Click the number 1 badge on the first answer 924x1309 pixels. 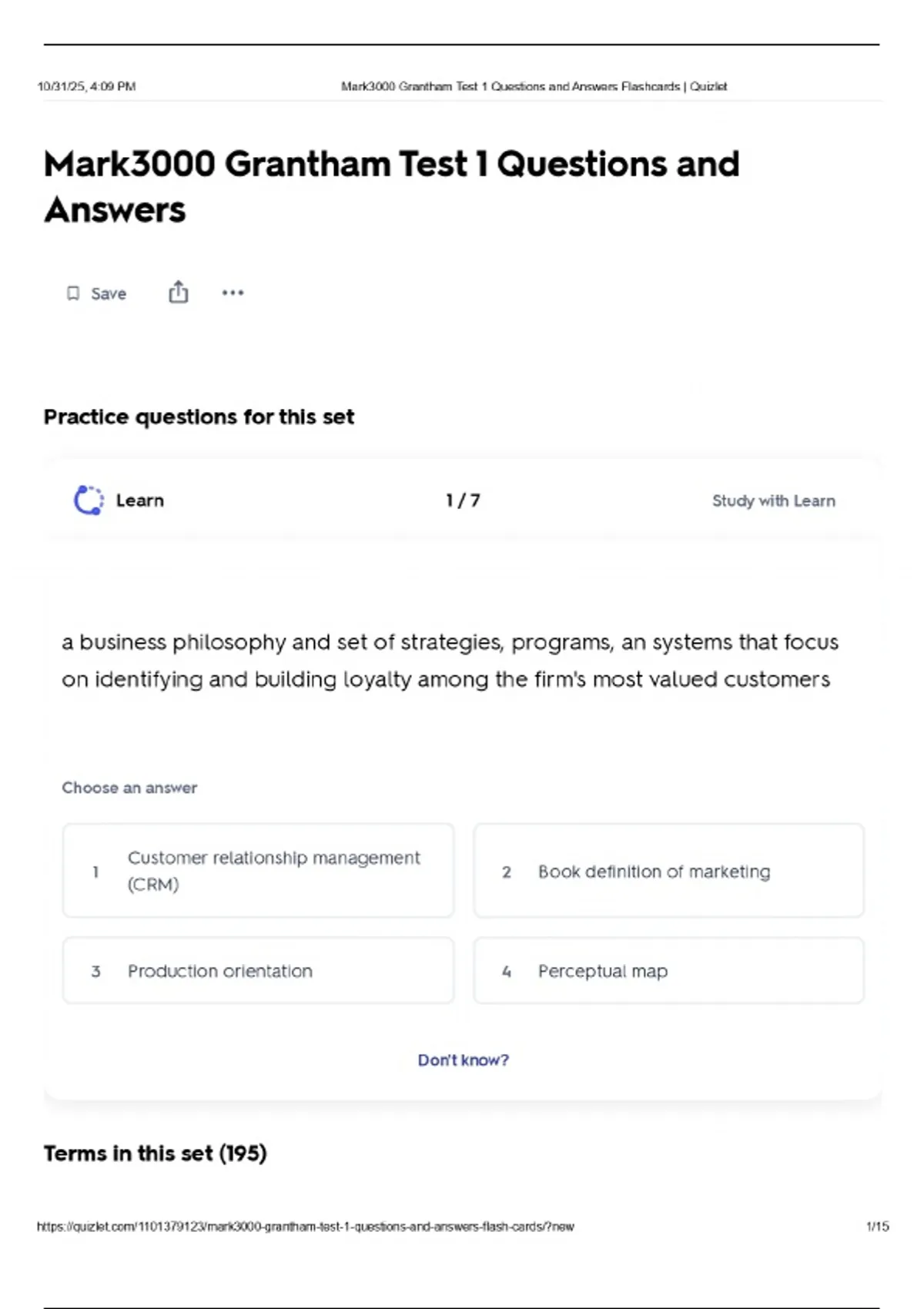coord(95,872)
